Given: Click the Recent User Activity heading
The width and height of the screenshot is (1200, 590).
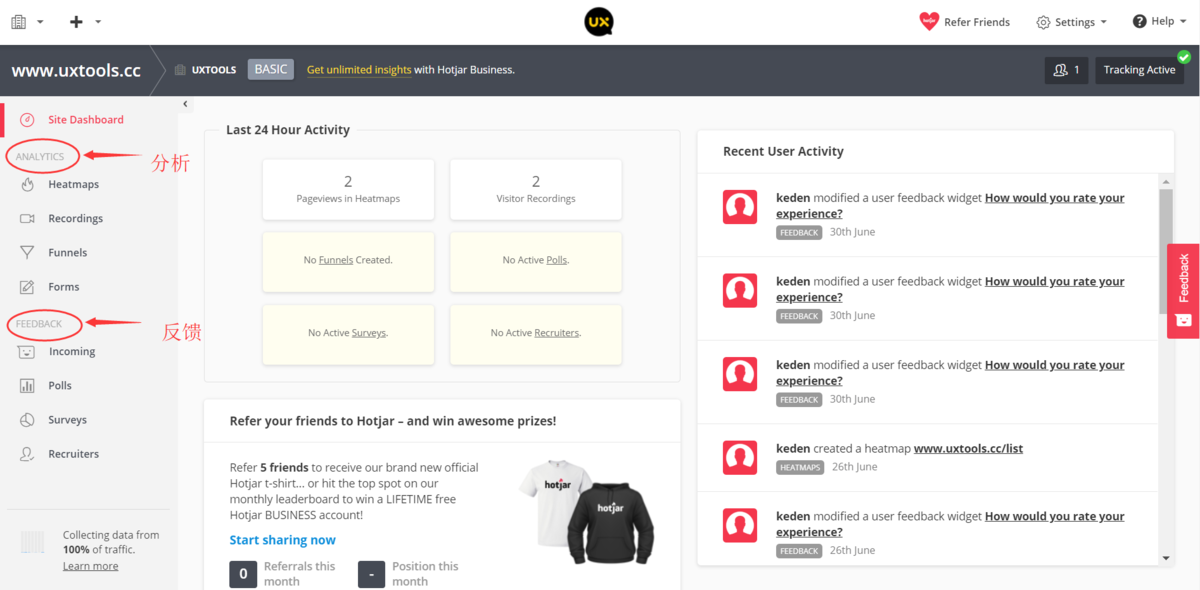Looking at the screenshot, I should pyautogui.click(x=783, y=152).
